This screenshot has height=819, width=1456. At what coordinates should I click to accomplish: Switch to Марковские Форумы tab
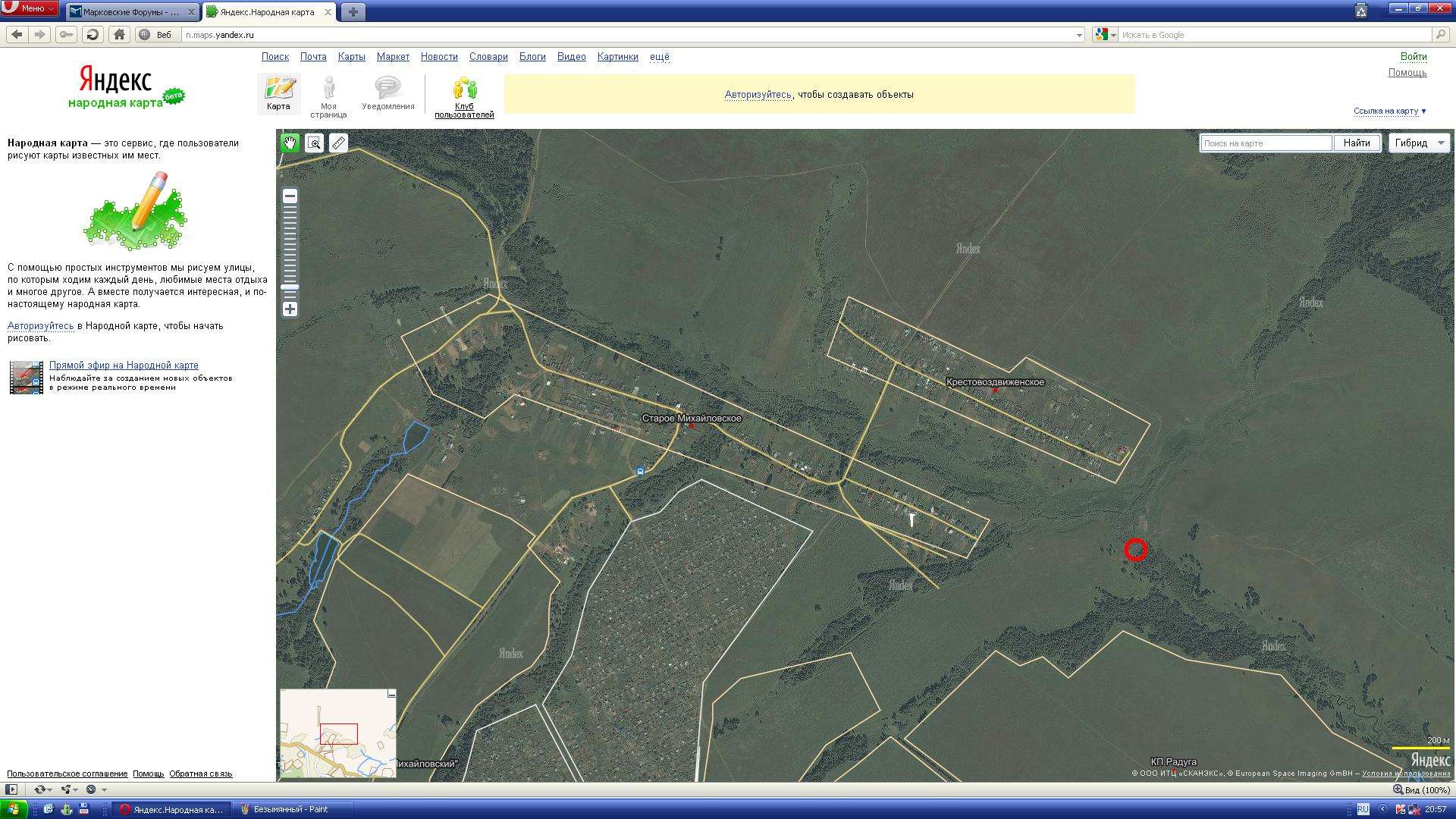[133, 12]
